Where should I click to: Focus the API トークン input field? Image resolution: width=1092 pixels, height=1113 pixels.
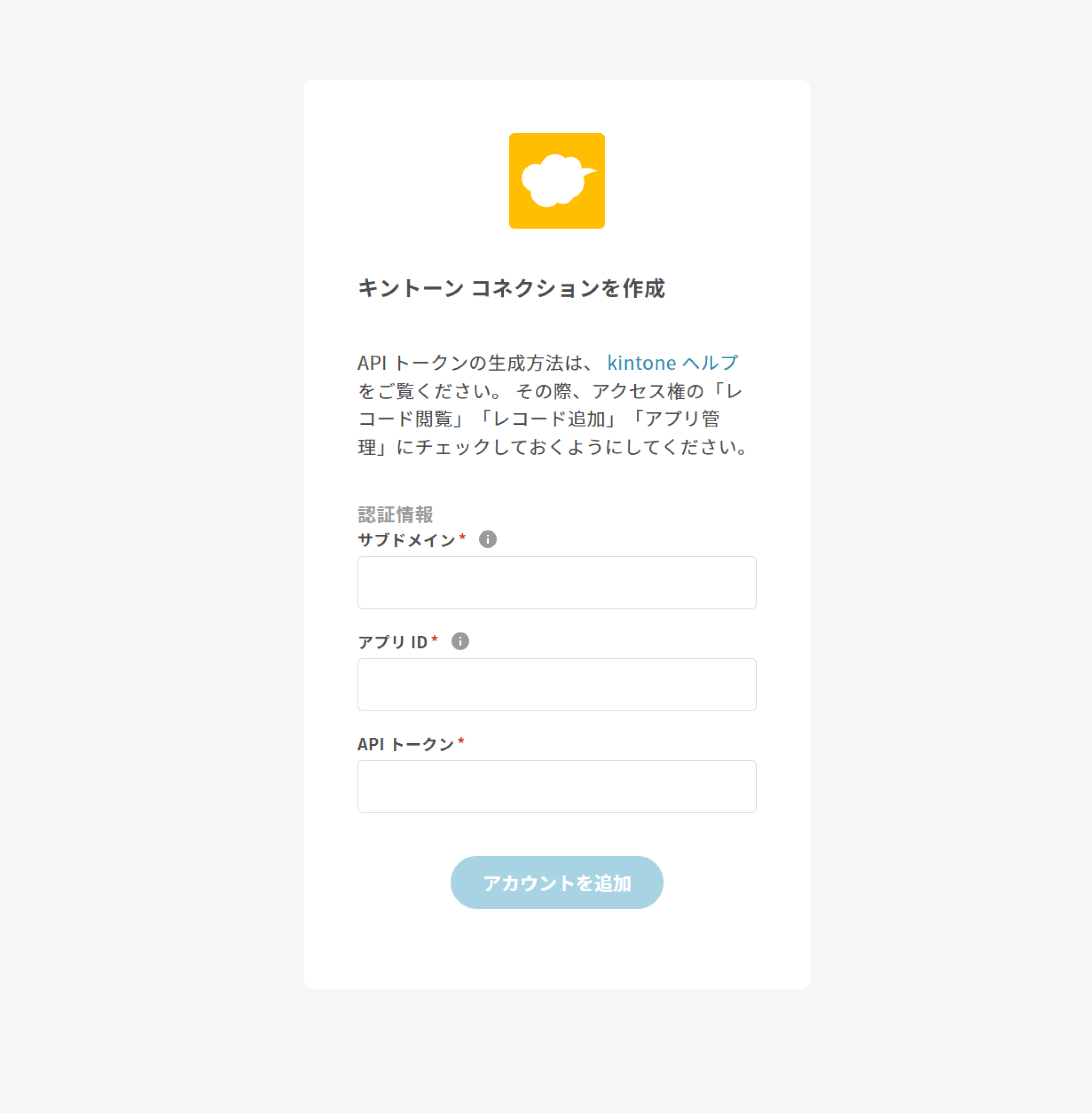point(556,787)
